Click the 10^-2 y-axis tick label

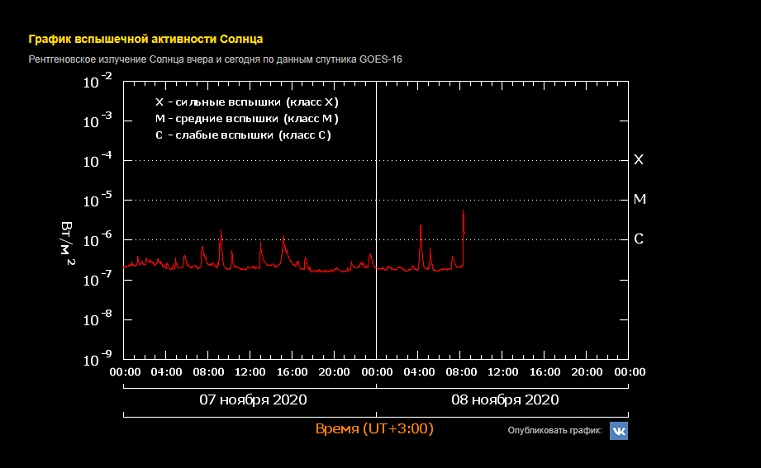97,82
